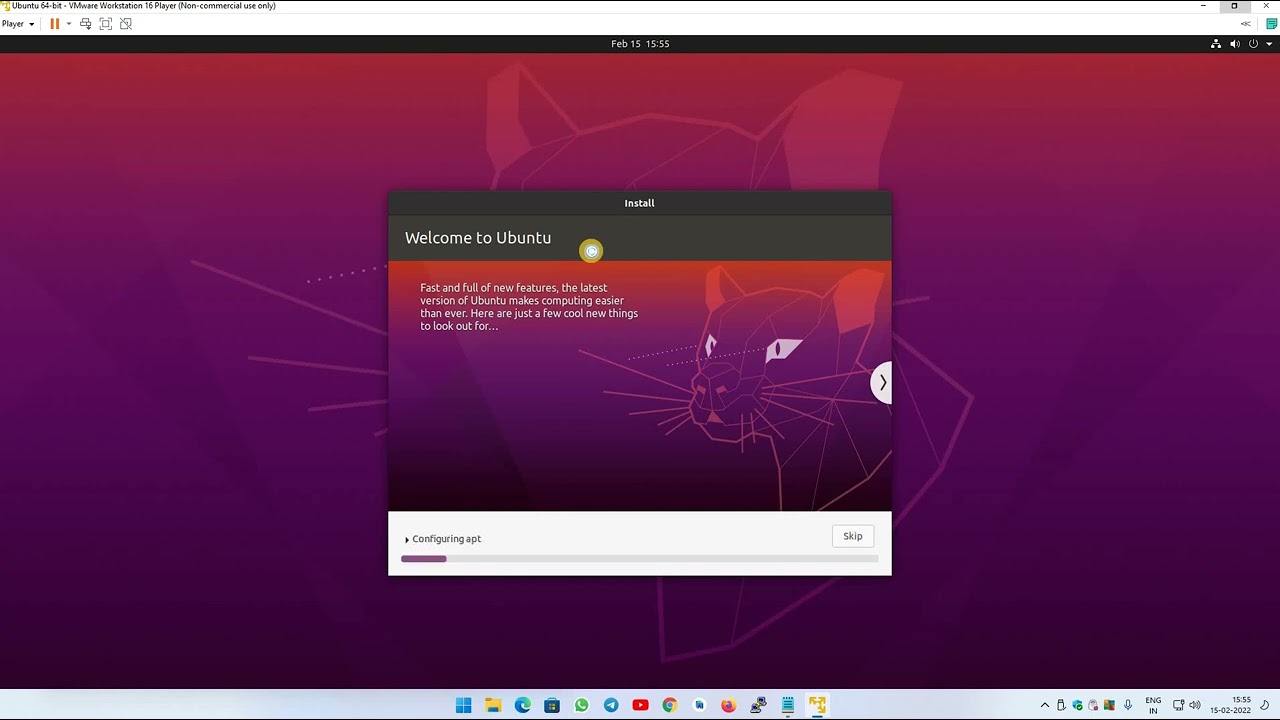Open the power options dropdown beside pause
Screen dimensions: 1280x720
(68, 24)
